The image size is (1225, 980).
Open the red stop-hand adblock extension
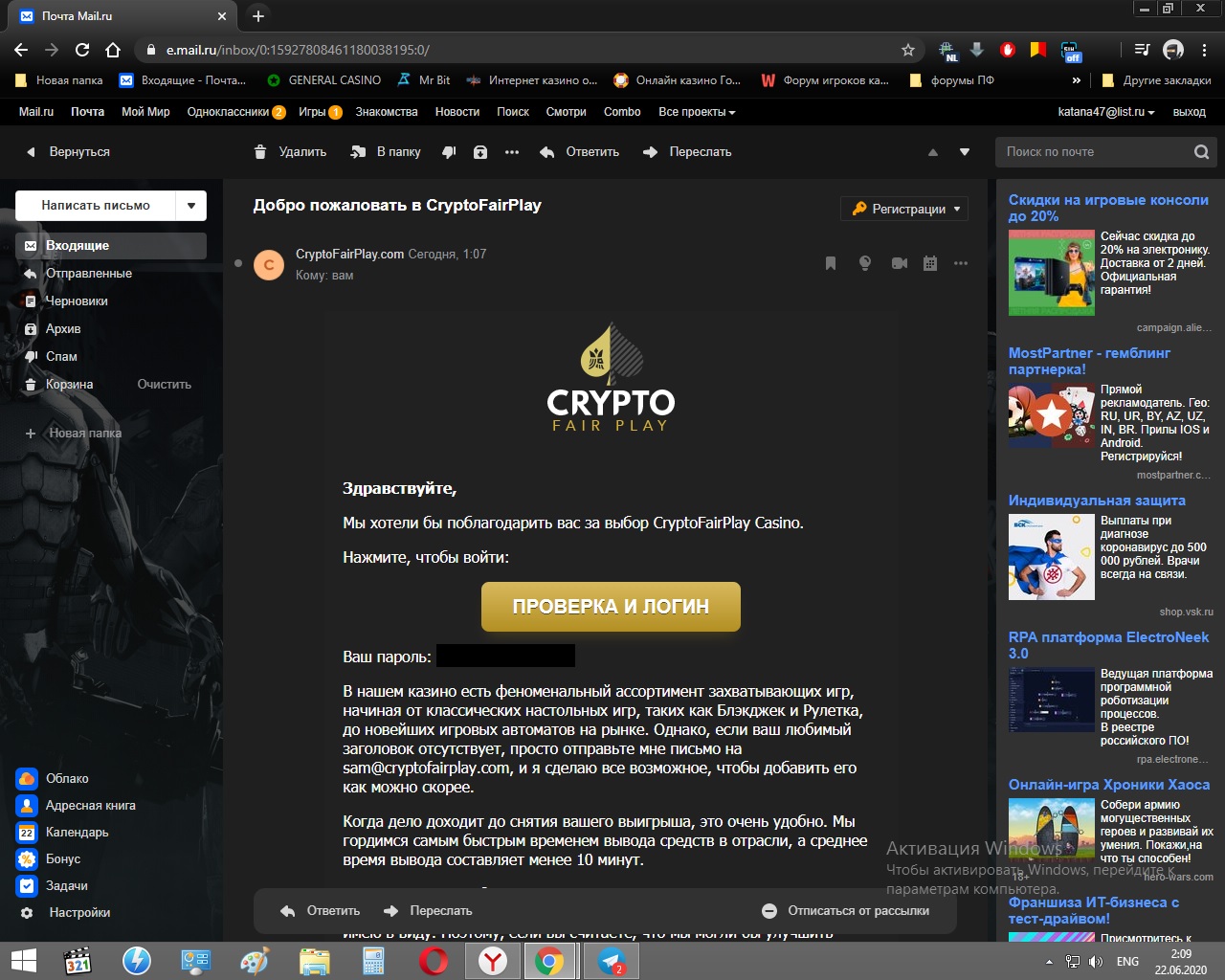(x=1008, y=50)
